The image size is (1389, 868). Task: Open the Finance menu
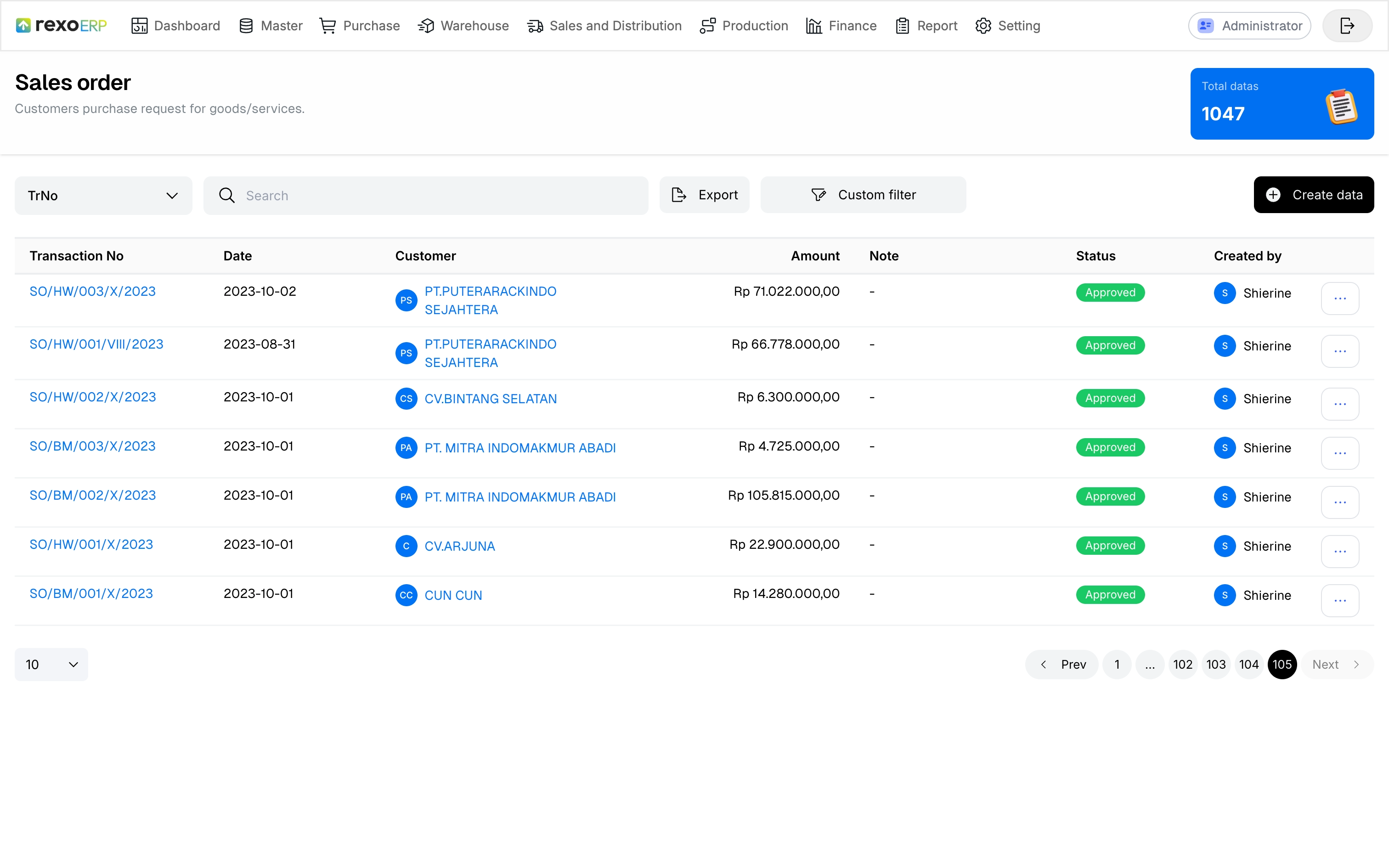[x=841, y=26]
